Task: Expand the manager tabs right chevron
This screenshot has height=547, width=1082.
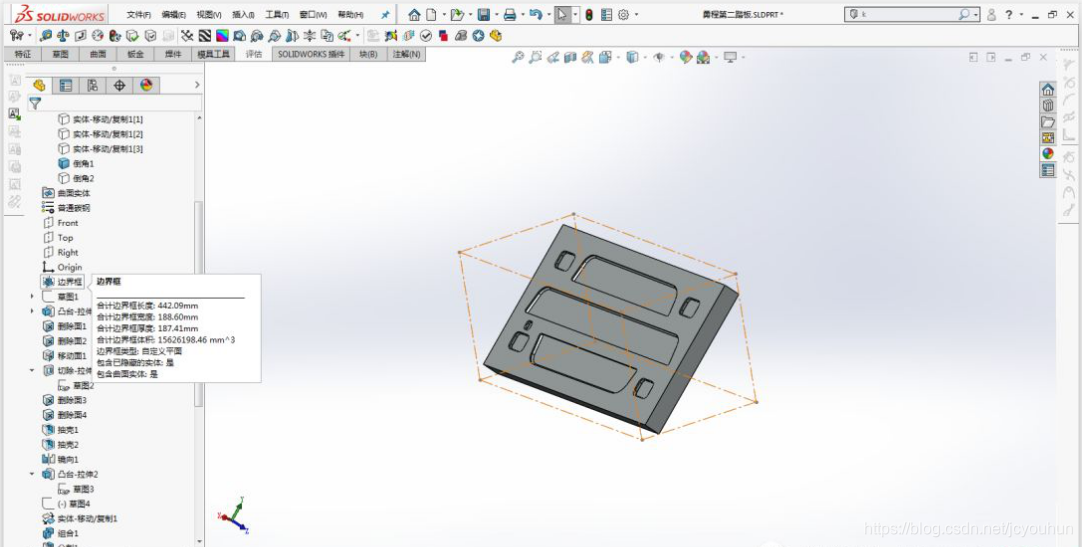Action: tap(197, 85)
